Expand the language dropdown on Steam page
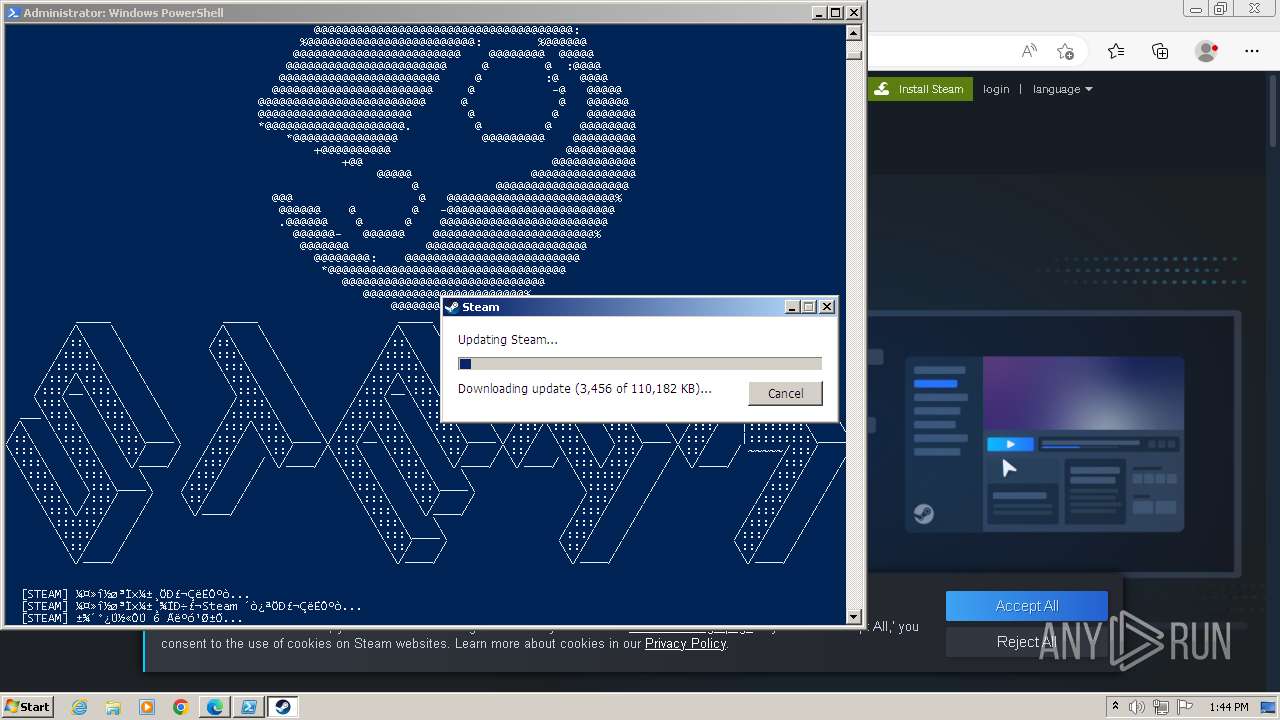This screenshot has height=720, width=1280. 1062,89
